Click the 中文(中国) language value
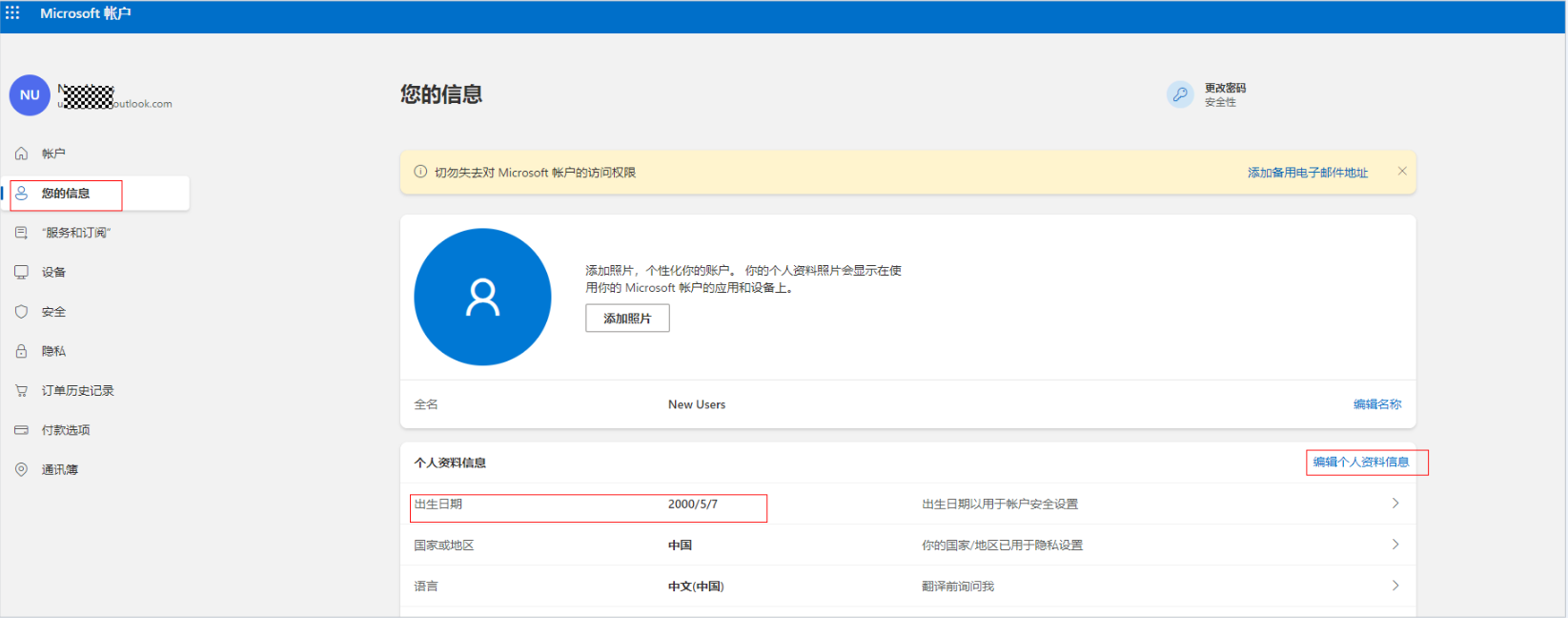 696,587
